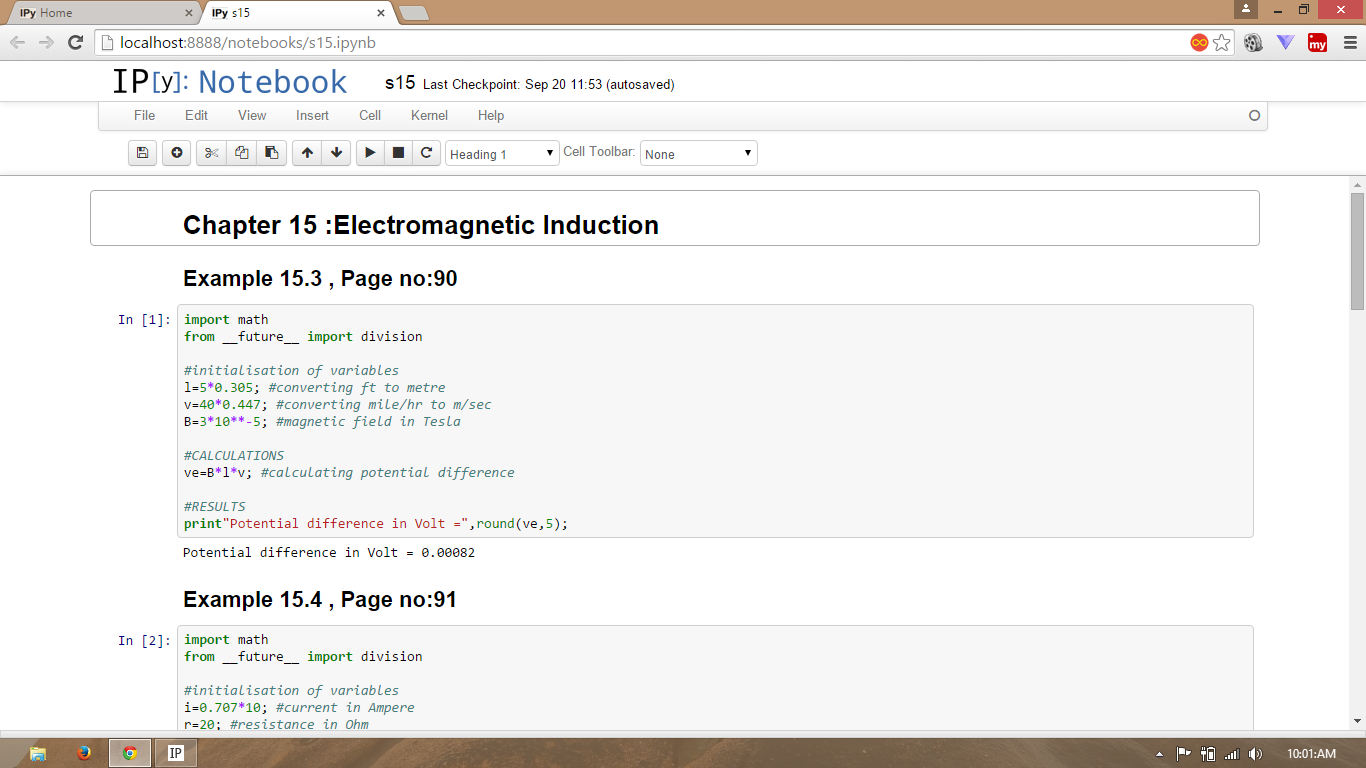Cut selected cell with scissors icon
The image size is (1366, 768).
[x=211, y=153]
